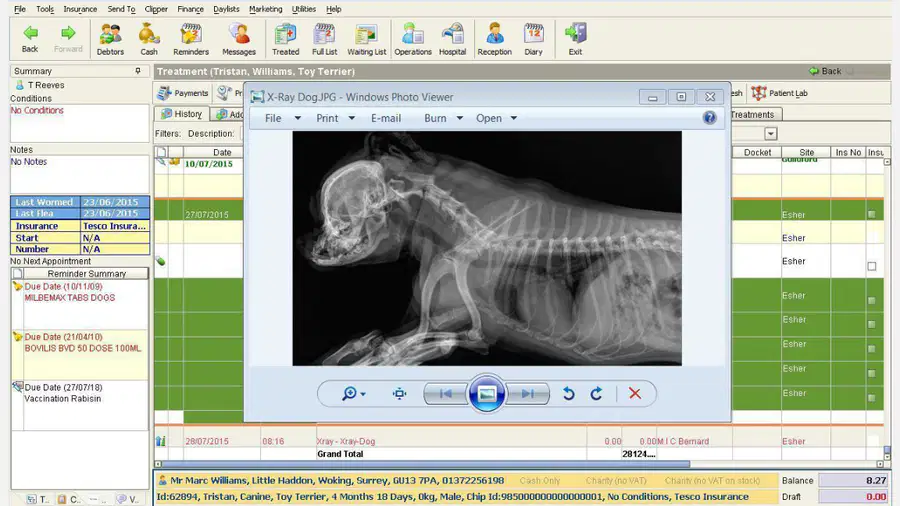The width and height of the screenshot is (900, 506).
Task: Tick the checkbox in the Reminder Summary header
Action: point(18,274)
